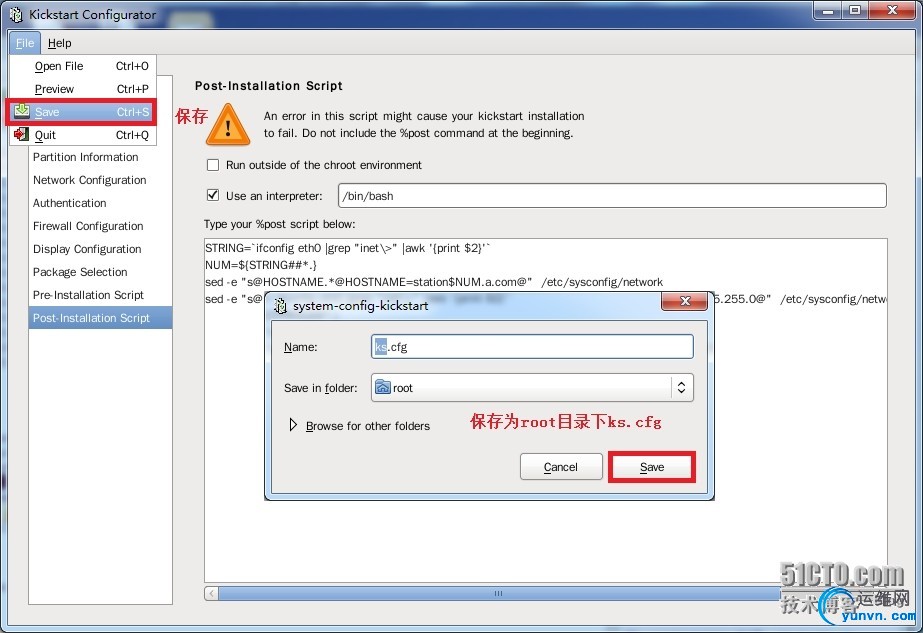Click the Post-Installation Script heading
The width and height of the screenshot is (923, 633).
(x=268, y=86)
